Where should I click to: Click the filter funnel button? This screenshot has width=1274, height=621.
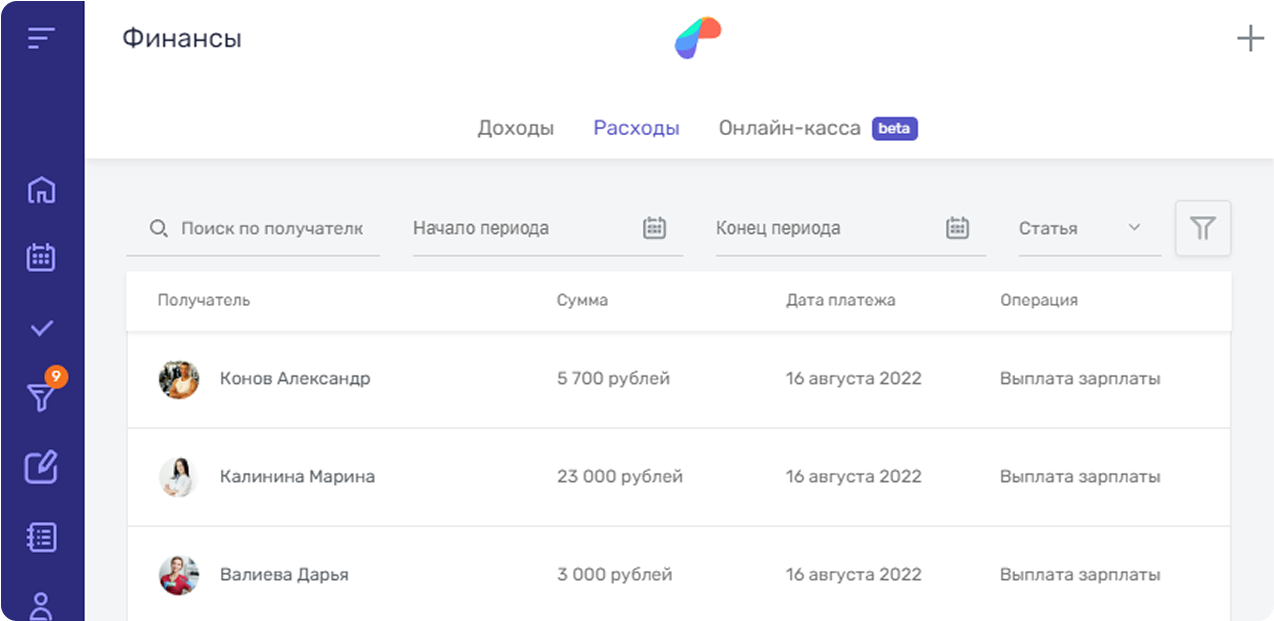[1202, 228]
